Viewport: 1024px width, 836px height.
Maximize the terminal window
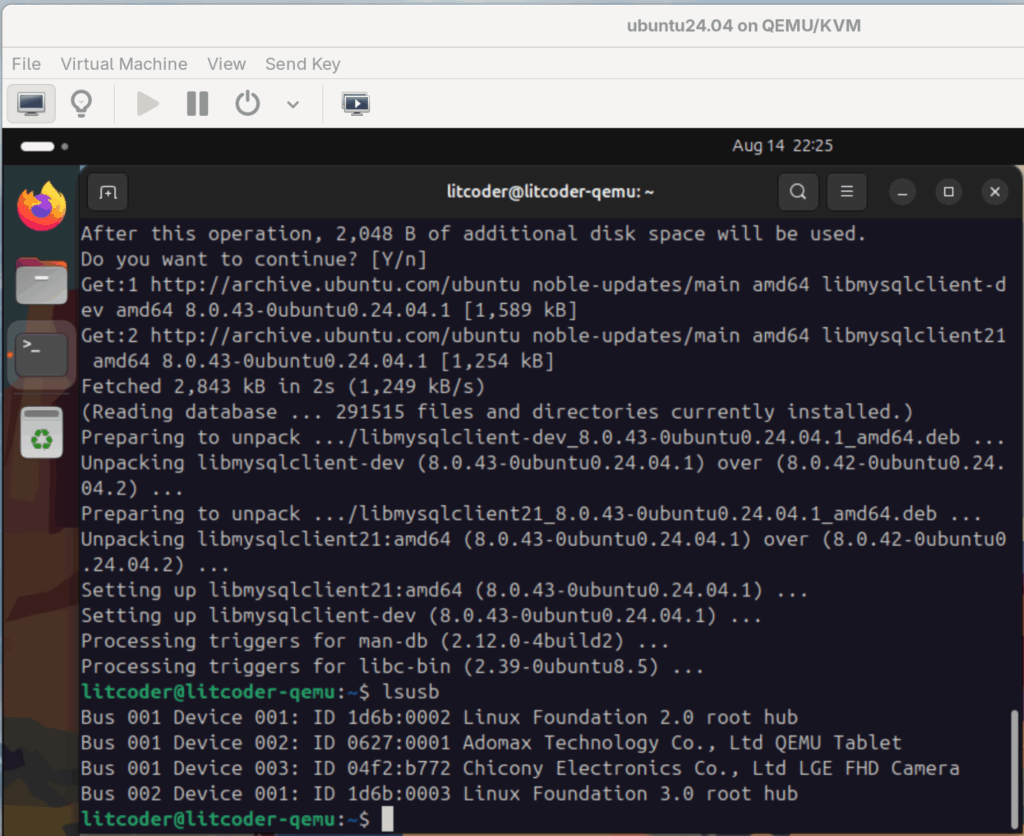pos(949,192)
